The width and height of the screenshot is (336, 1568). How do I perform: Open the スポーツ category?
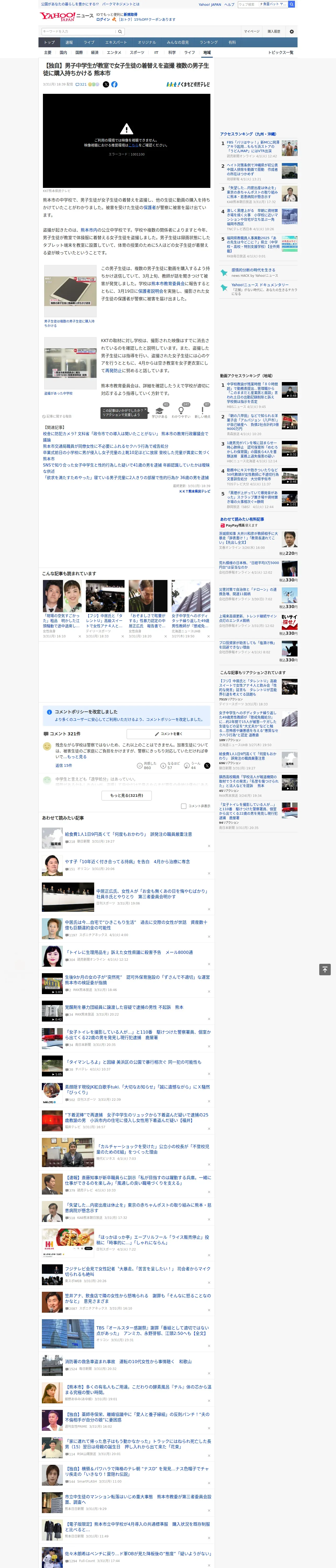point(137,52)
